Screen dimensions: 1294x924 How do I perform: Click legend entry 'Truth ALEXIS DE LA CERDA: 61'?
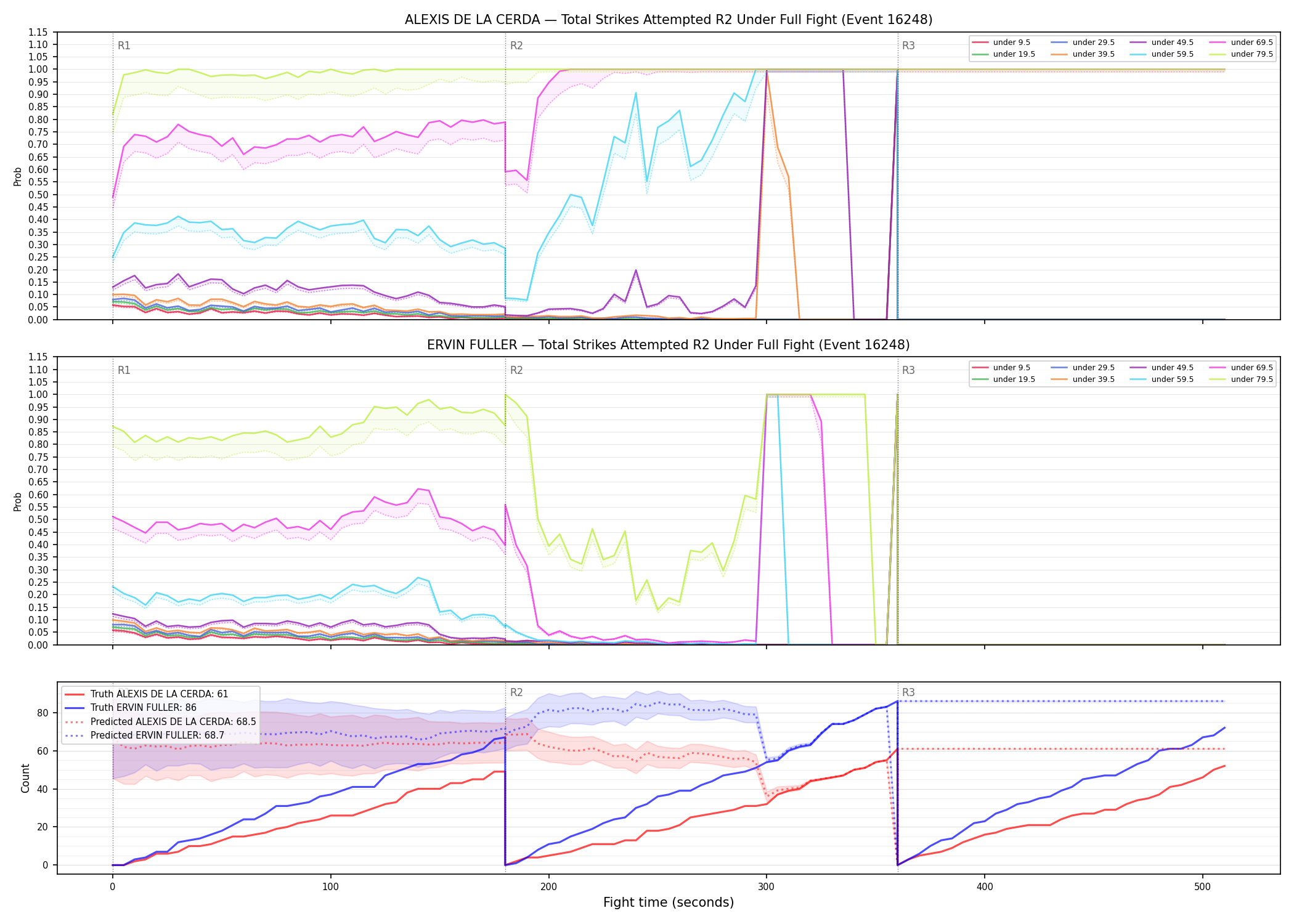(146, 694)
